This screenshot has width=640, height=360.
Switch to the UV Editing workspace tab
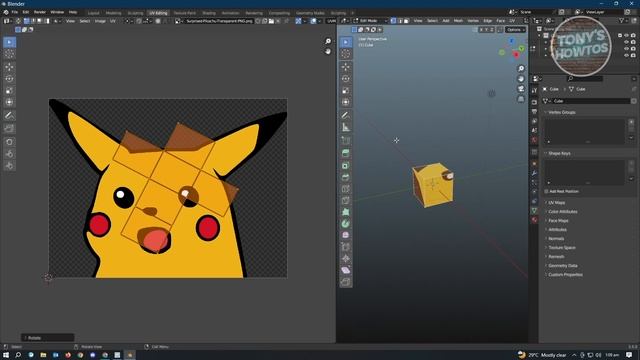point(158,13)
